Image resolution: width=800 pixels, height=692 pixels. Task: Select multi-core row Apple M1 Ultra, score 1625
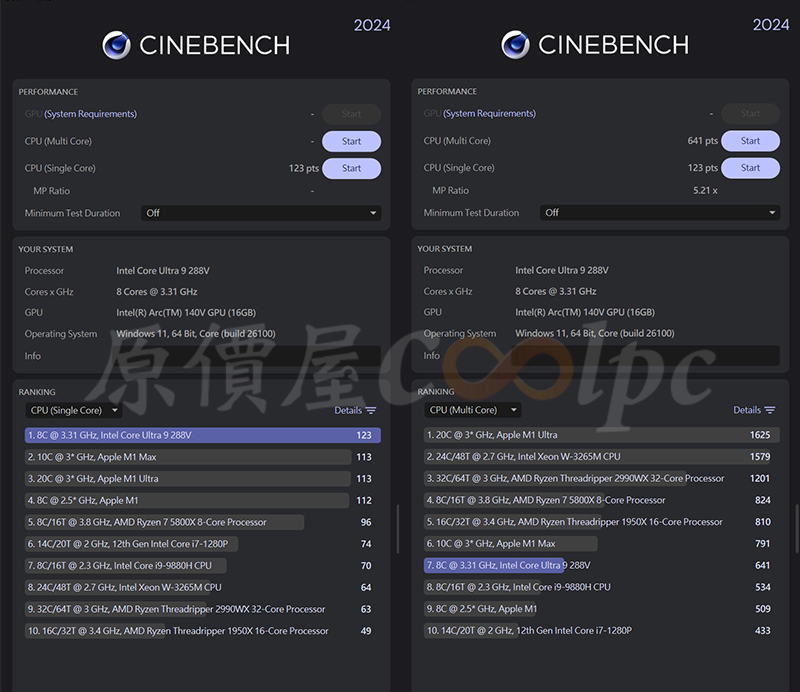click(x=602, y=435)
